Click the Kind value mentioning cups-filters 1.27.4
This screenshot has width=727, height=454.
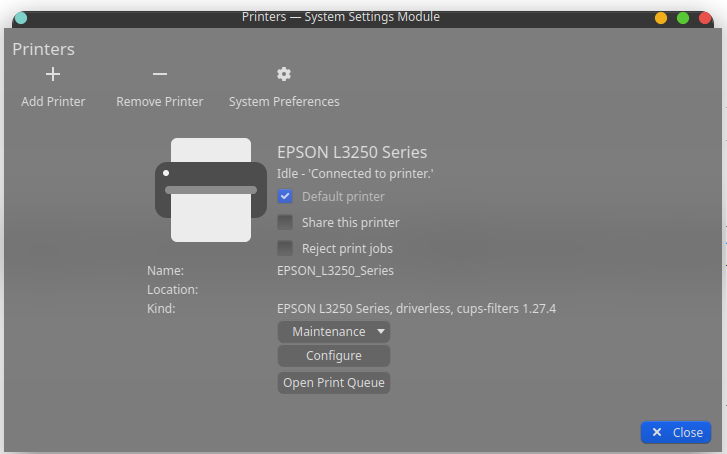416,309
